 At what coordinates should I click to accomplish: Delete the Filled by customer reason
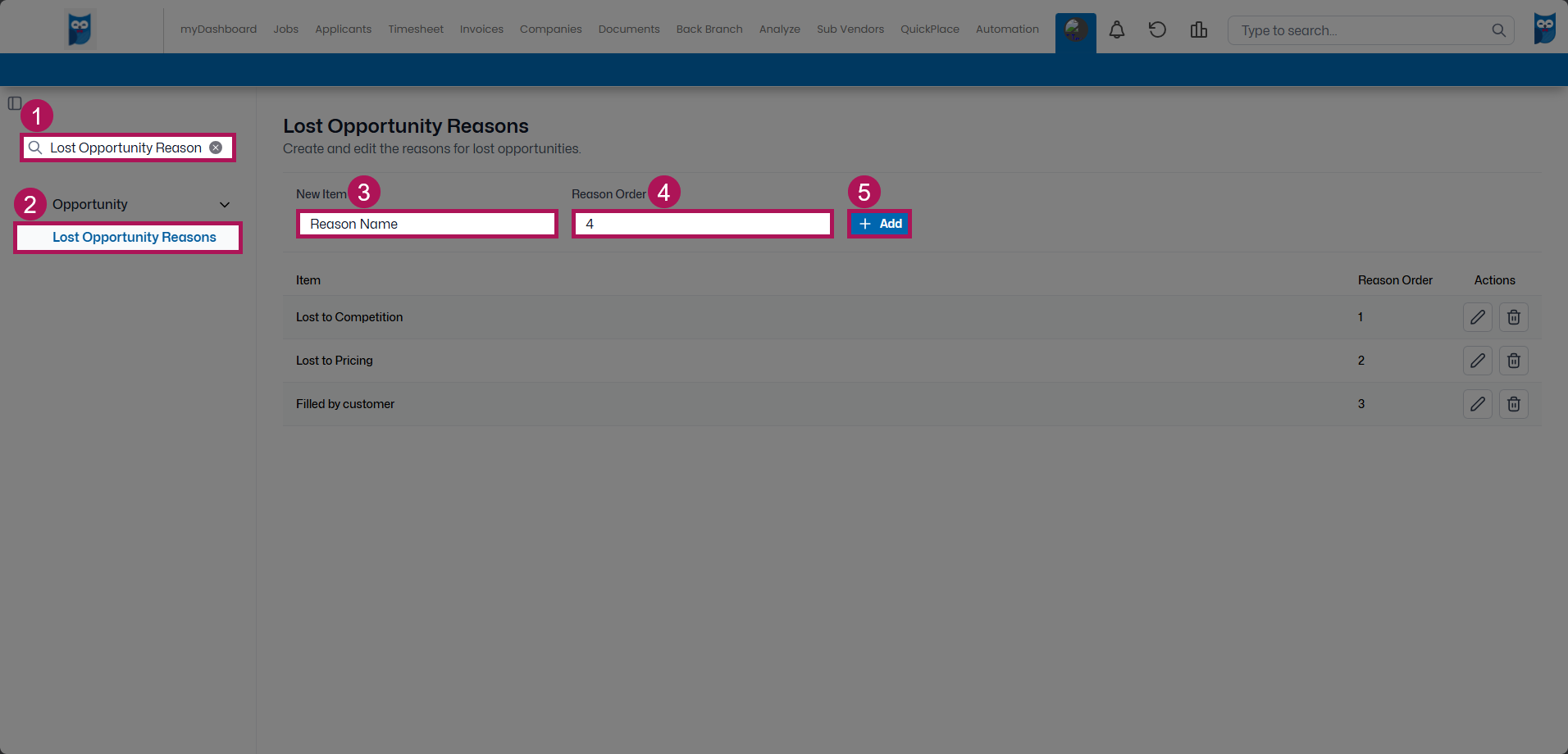tap(1513, 404)
